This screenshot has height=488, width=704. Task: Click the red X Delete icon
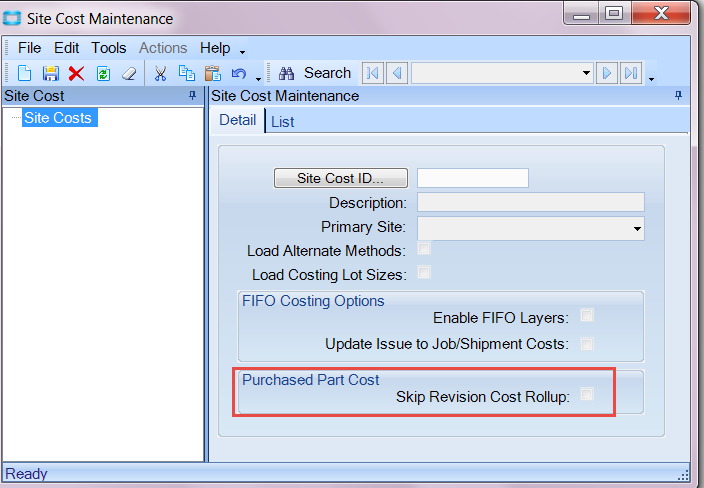pos(76,73)
